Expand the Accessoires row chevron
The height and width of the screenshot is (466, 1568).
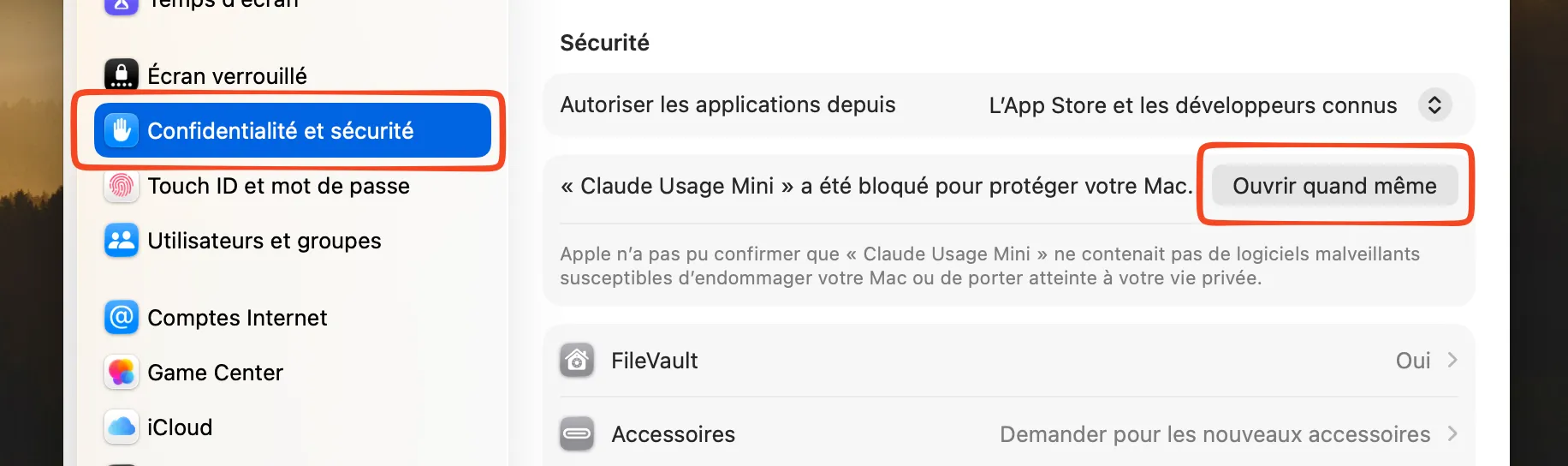tap(1452, 434)
